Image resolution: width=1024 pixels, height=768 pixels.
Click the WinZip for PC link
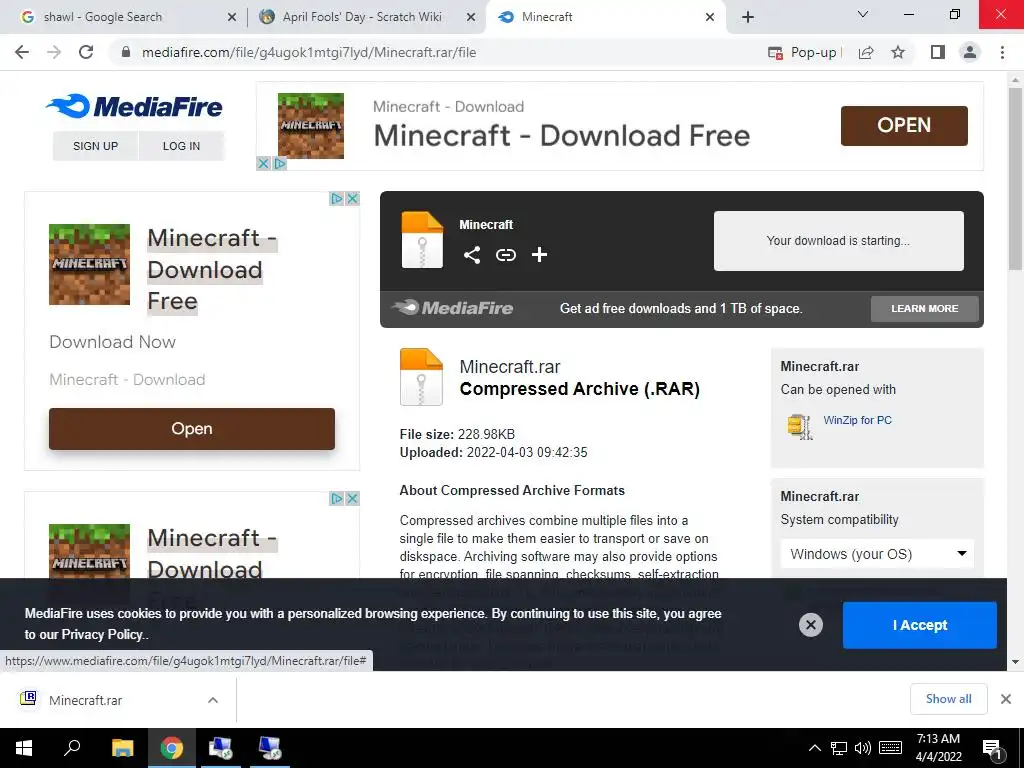(857, 420)
